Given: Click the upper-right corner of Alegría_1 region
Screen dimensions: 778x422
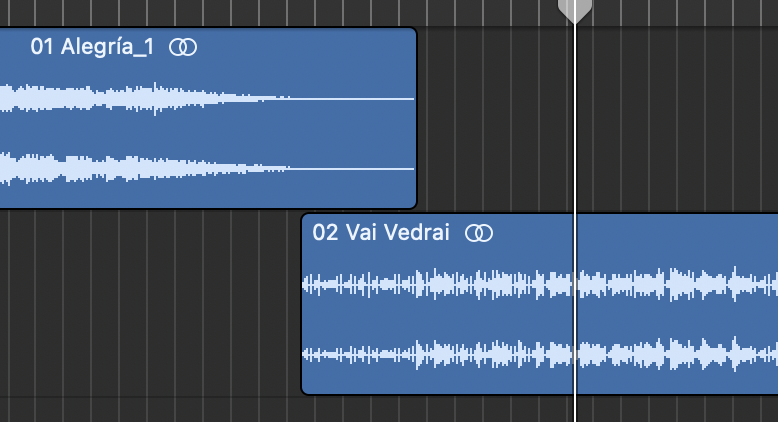Looking at the screenshot, I should tap(412, 32).
